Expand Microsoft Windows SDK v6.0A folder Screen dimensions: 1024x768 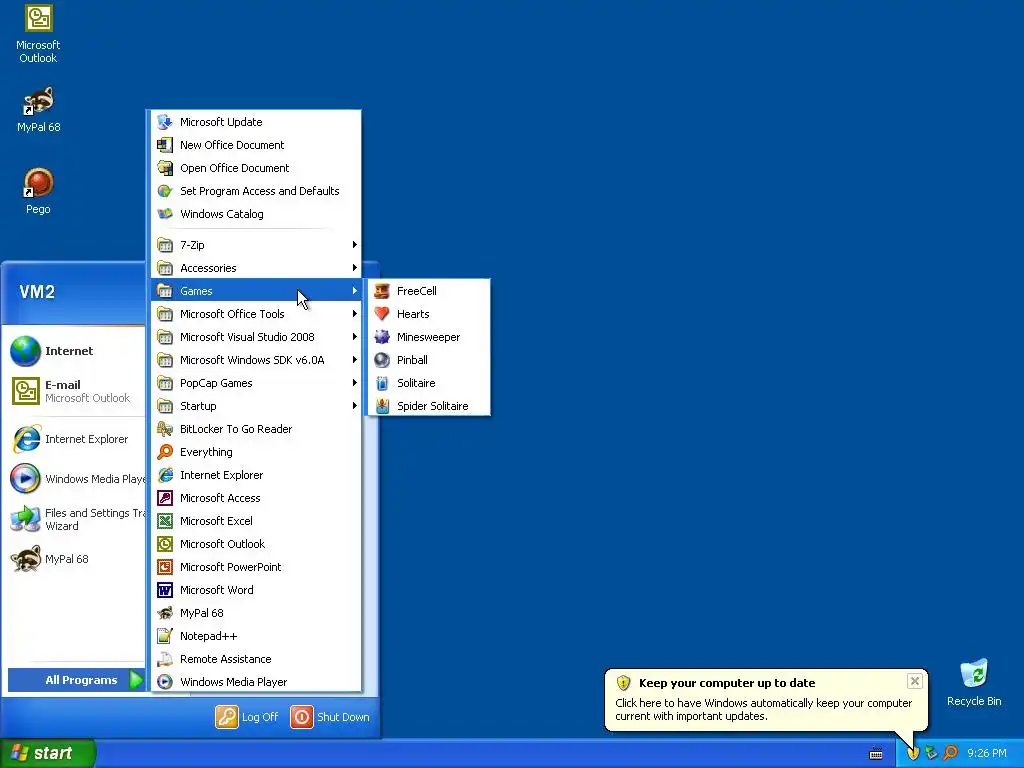256,360
